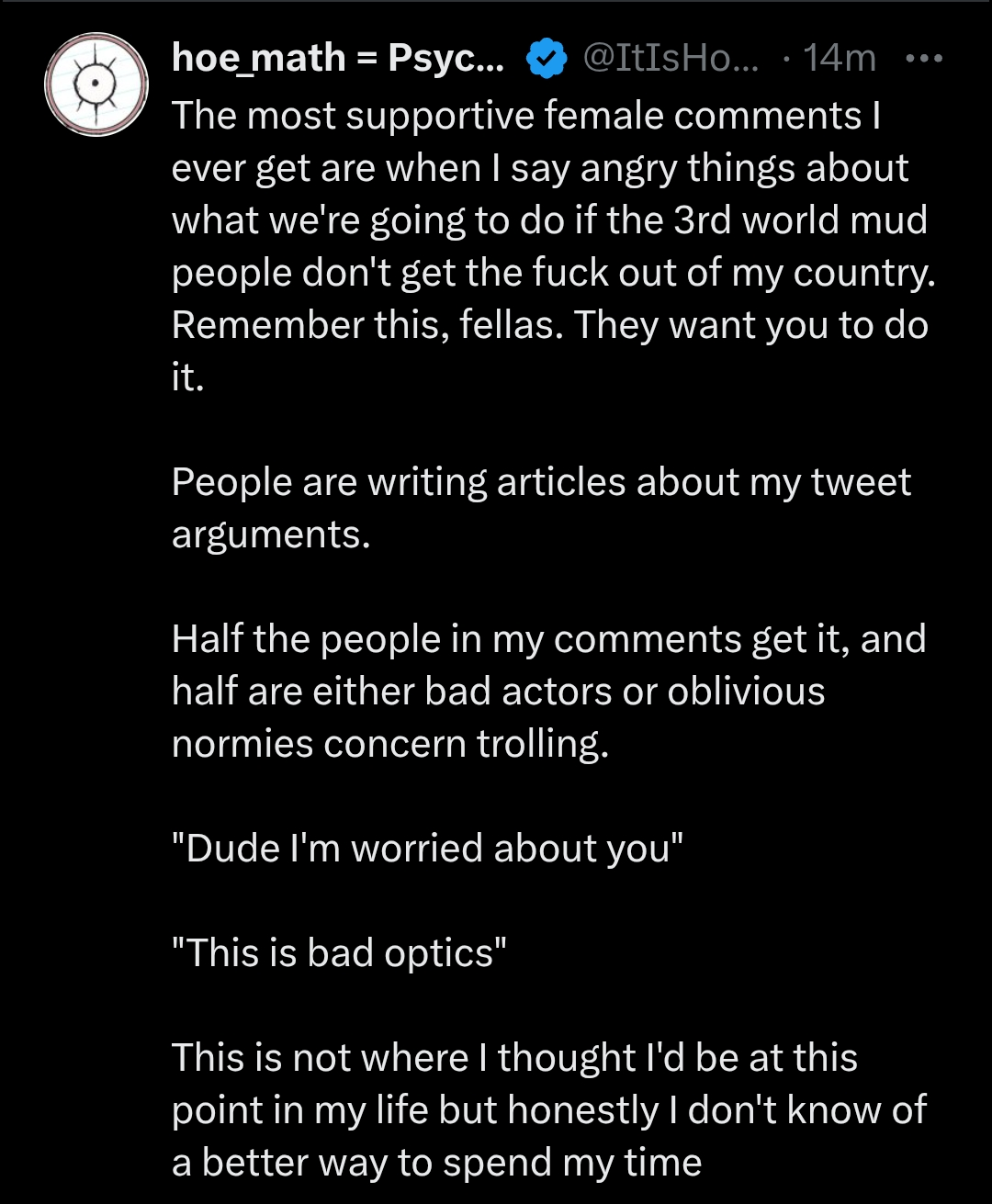Click the 'ever get are when I say' line
This screenshot has height=1204, width=992.
click(x=540, y=169)
